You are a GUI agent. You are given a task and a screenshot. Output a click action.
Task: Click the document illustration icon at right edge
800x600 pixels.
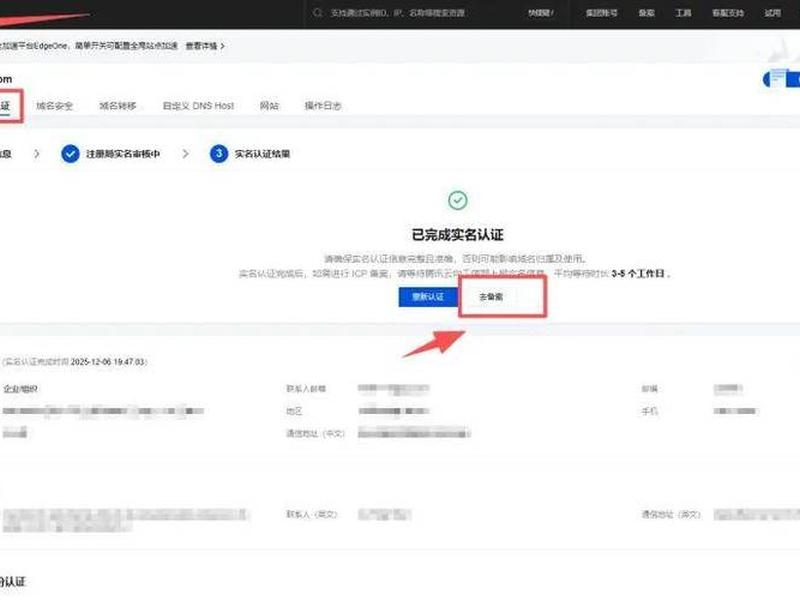[779, 78]
